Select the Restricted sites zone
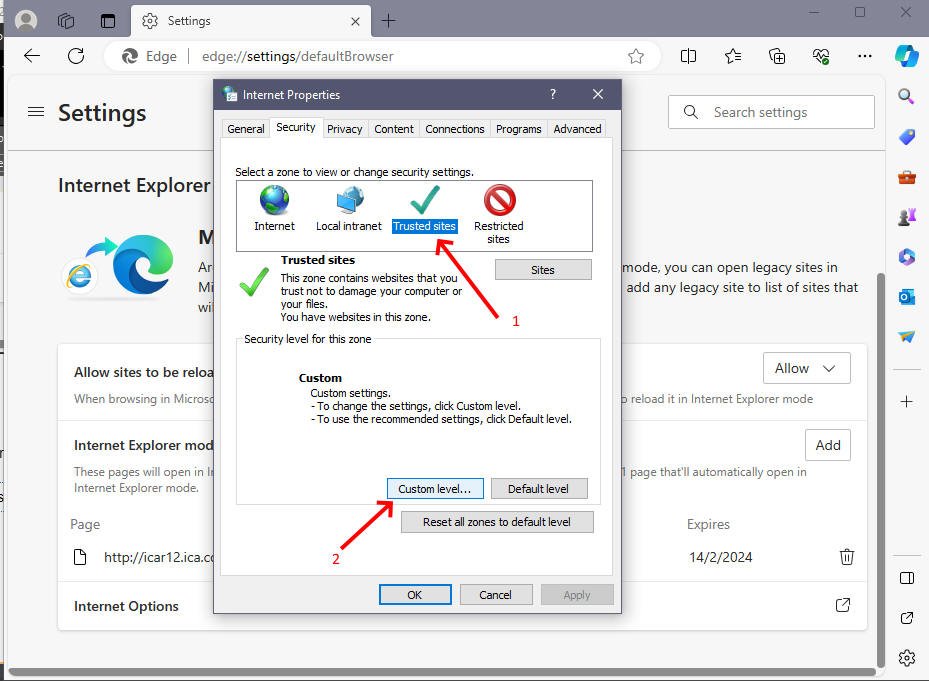This screenshot has width=929, height=681. tap(499, 215)
